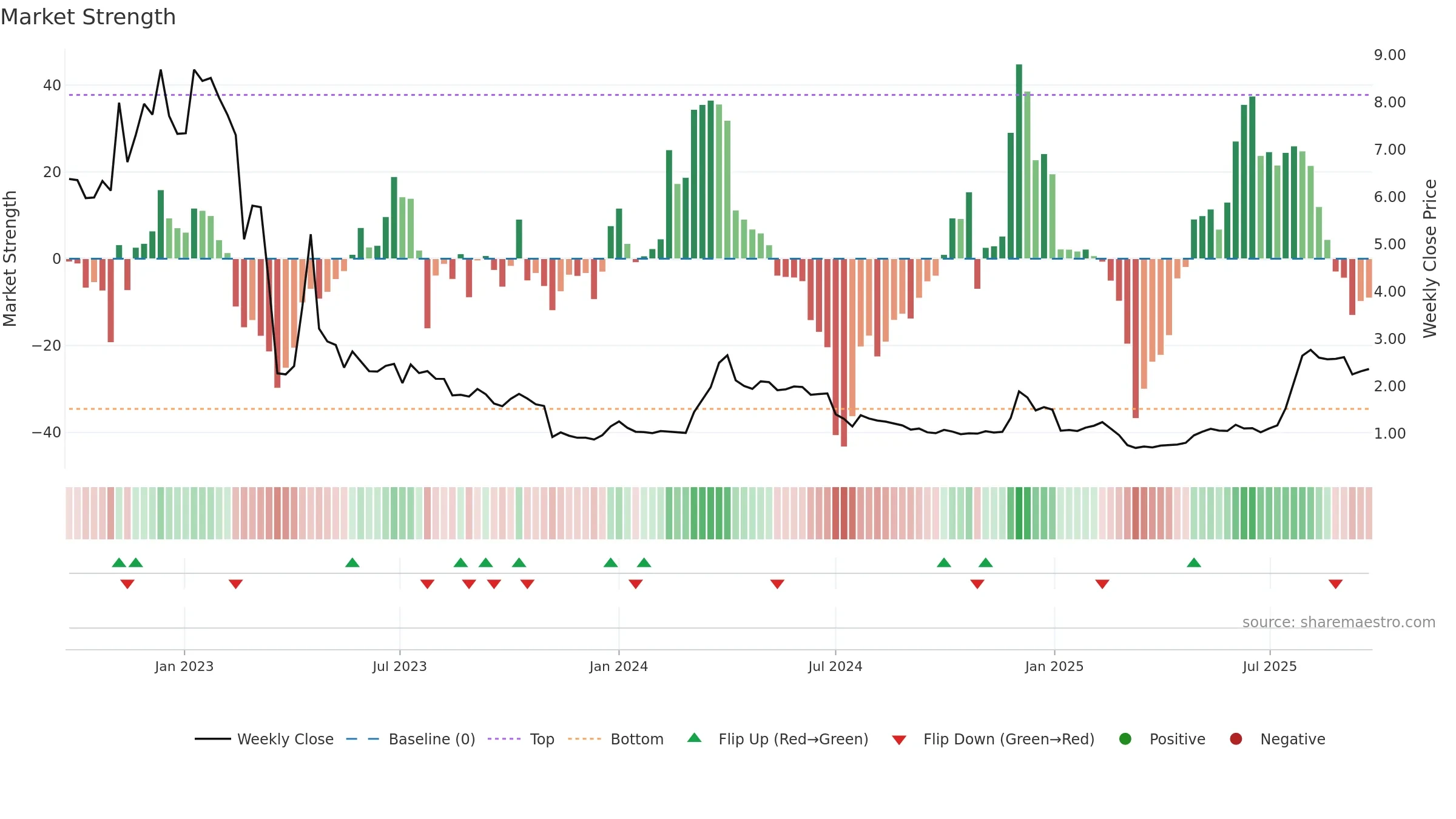Click the tallest green bar near Dec 2024

[1019, 161]
